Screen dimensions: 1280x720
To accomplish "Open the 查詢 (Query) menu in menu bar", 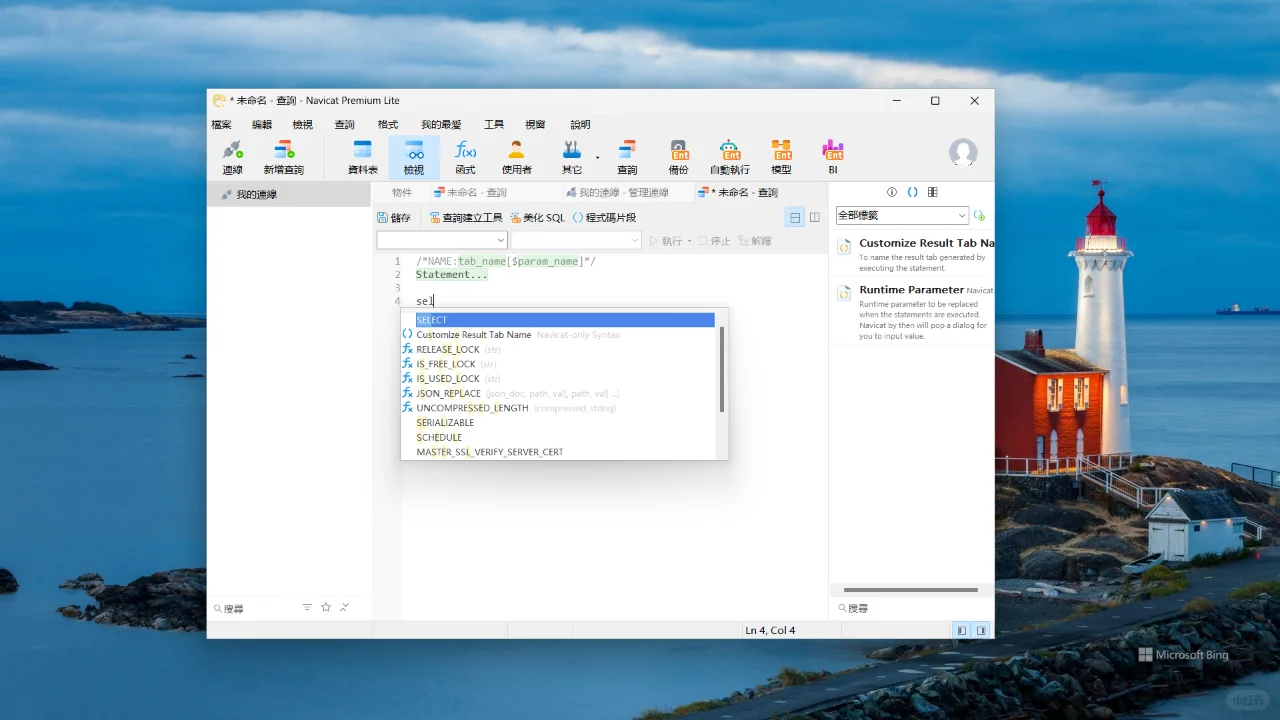I will pos(344,124).
